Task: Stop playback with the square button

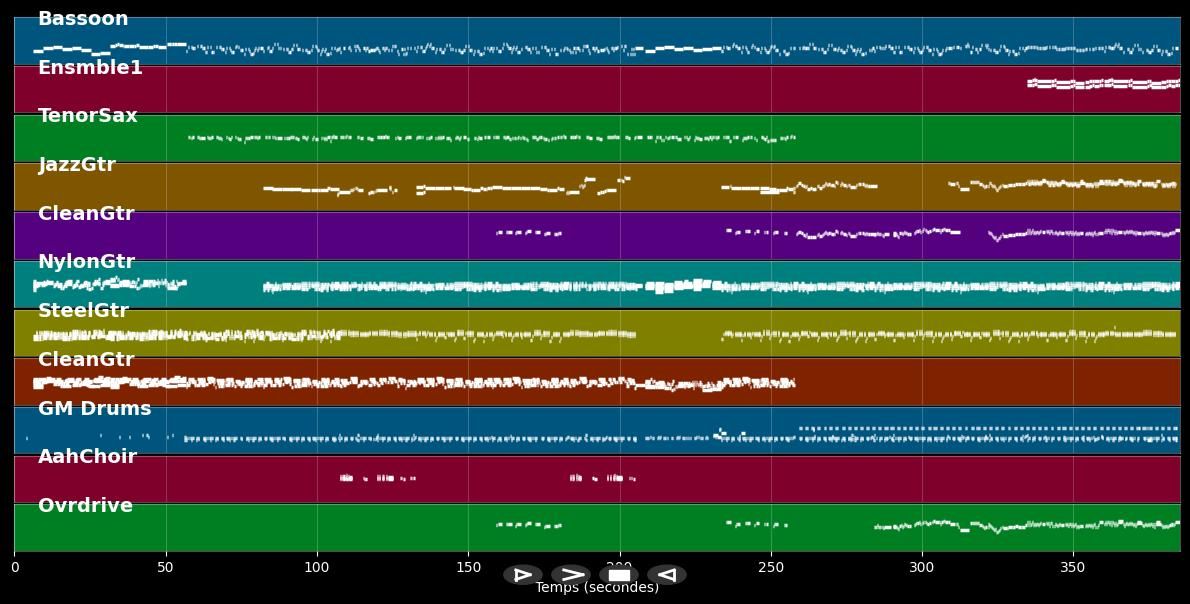Action: tap(619, 575)
